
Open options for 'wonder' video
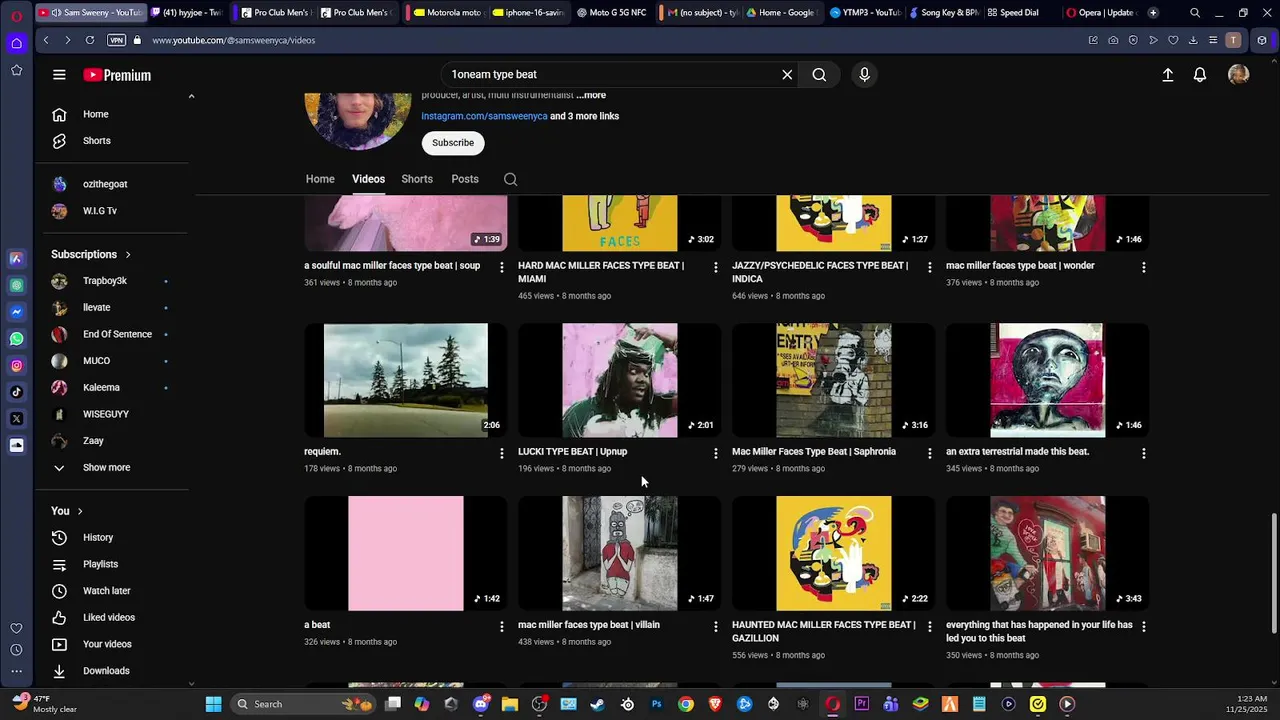click(1144, 268)
